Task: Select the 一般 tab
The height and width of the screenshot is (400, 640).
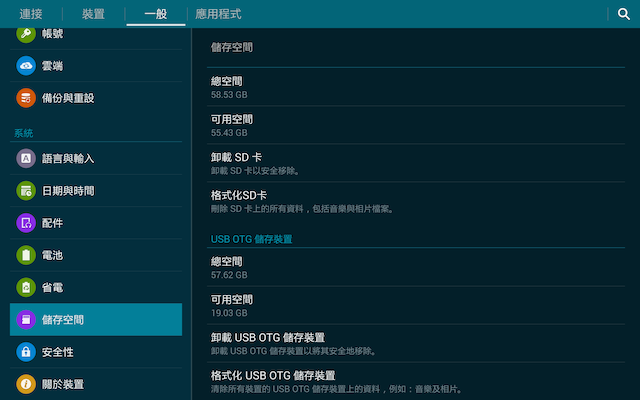Action: (156, 14)
